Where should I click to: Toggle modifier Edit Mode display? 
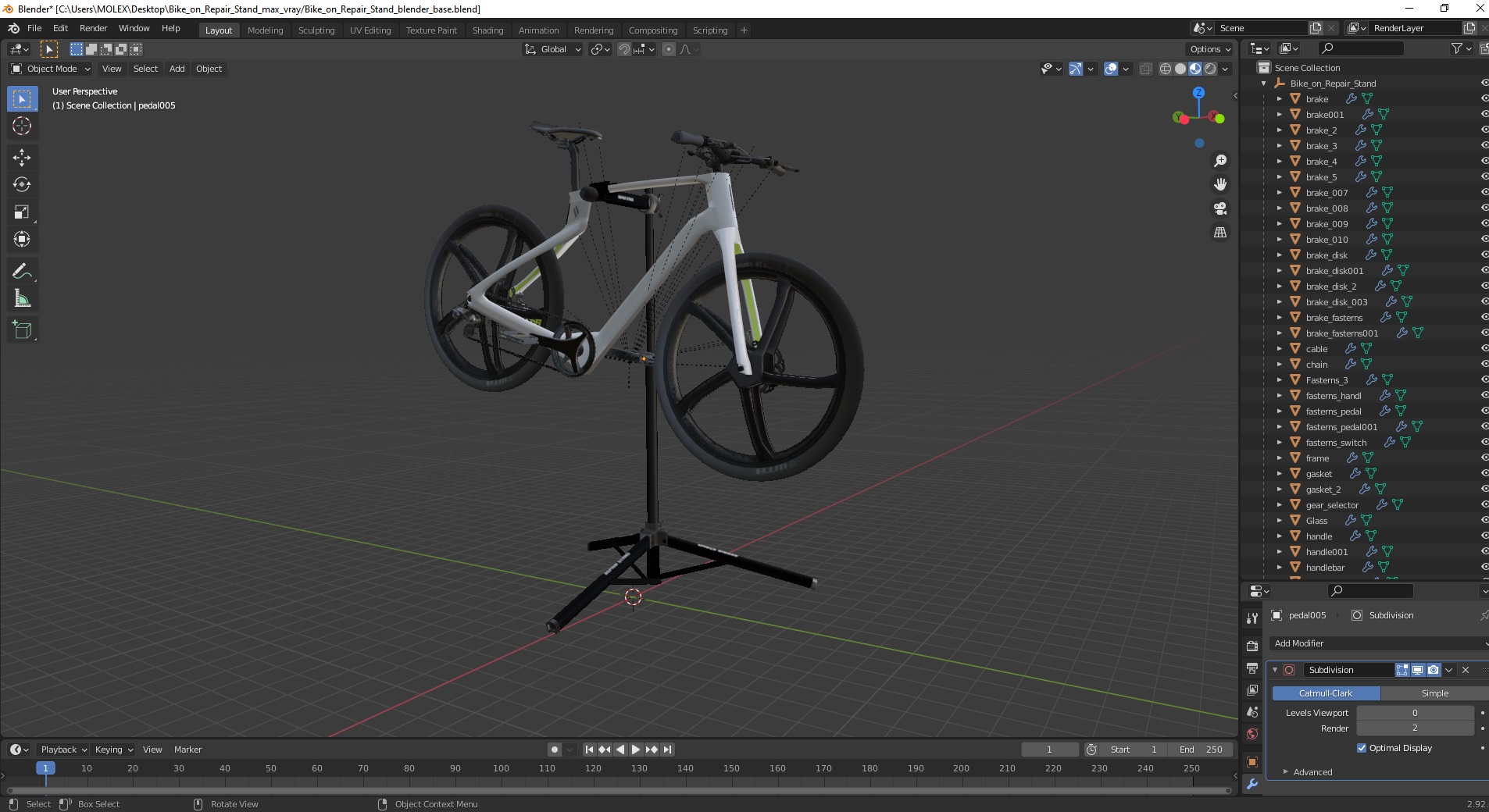[1402, 670]
